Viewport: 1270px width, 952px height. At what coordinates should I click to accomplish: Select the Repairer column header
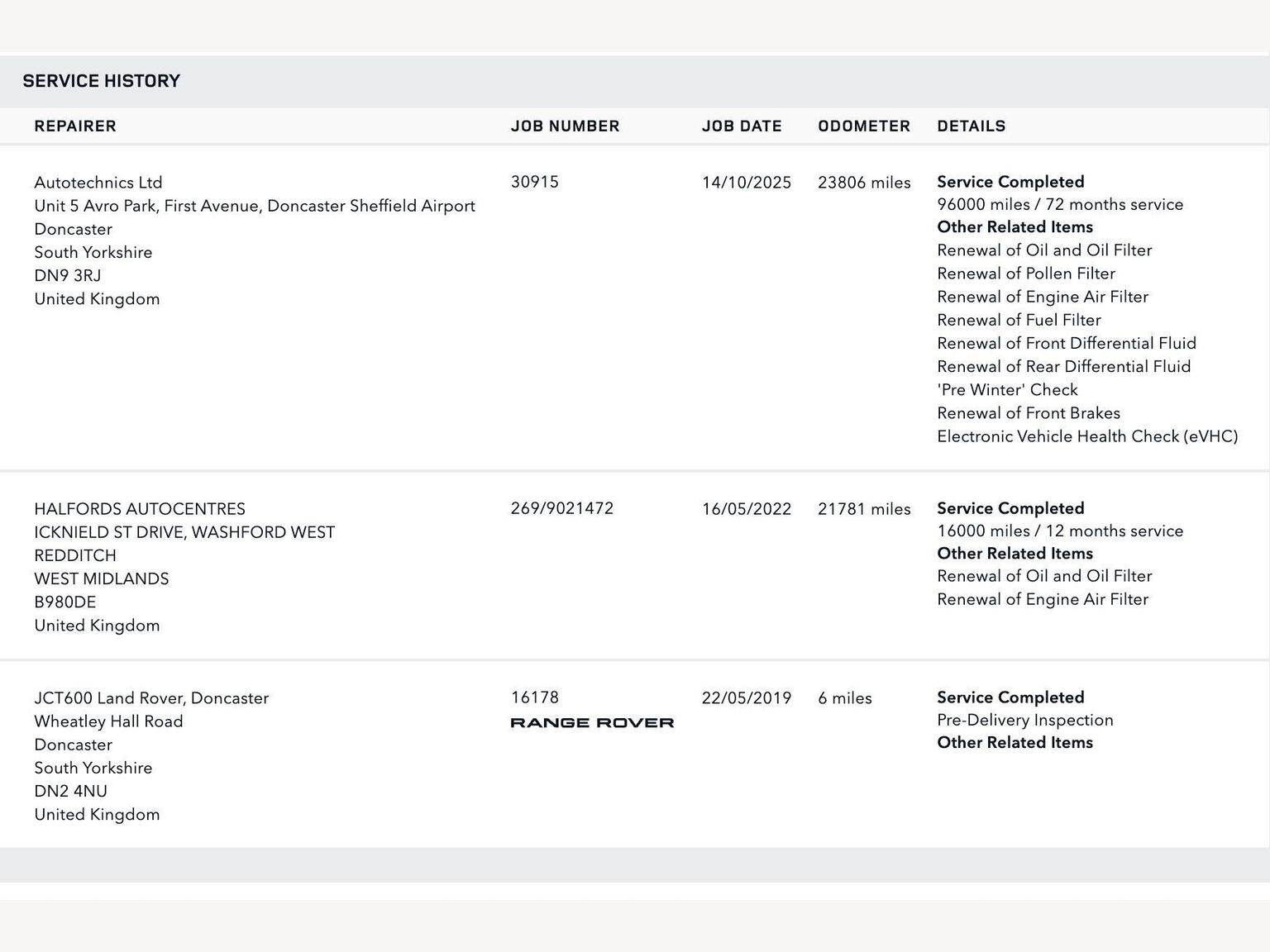pyautogui.click(x=75, y=126)
